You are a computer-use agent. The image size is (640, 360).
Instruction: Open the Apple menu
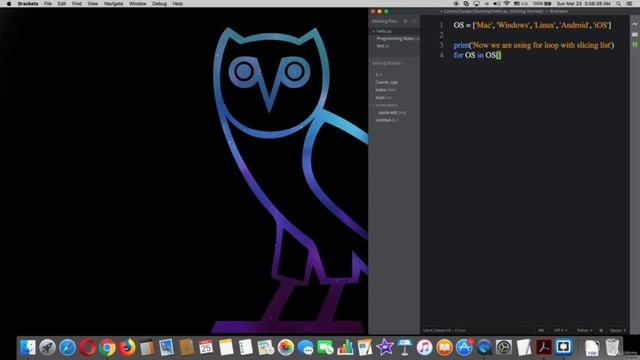(9, 4)
